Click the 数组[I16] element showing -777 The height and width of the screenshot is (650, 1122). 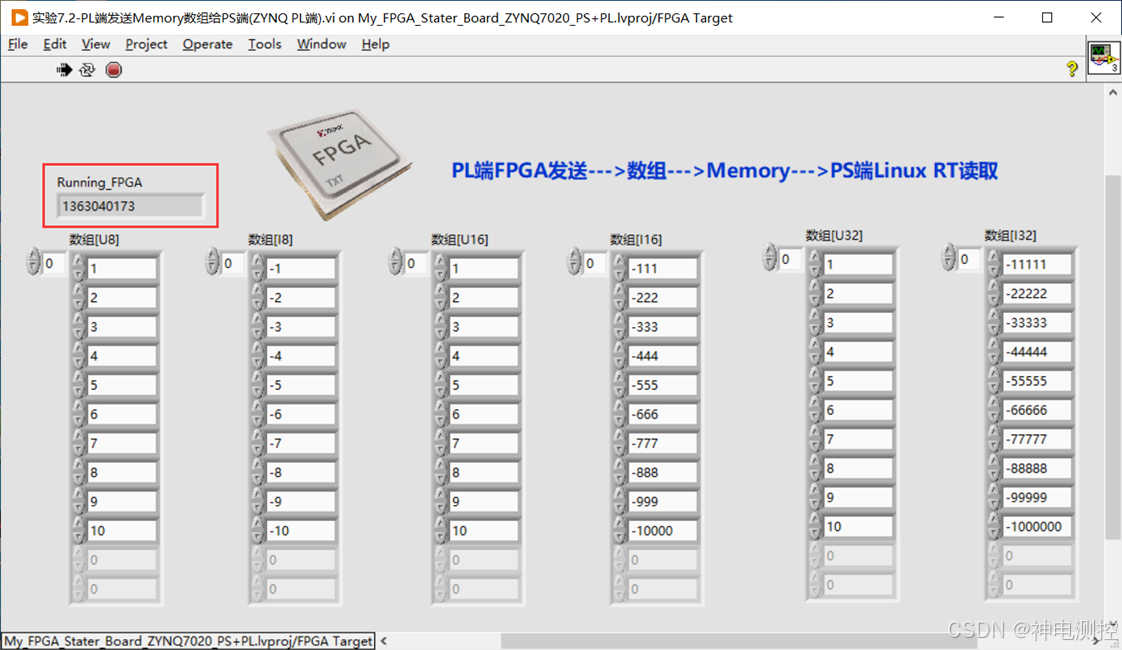coord(663,443)
